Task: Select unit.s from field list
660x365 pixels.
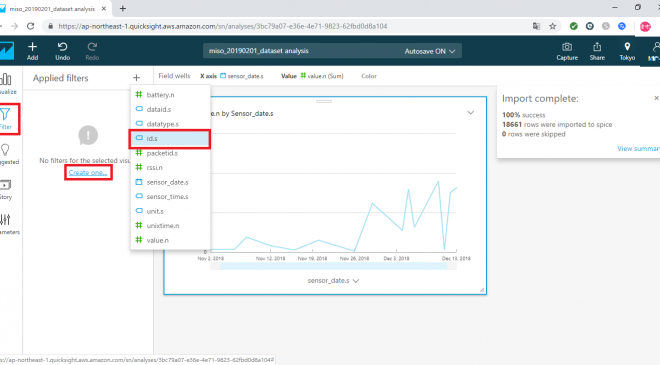Action: point(170,211)
